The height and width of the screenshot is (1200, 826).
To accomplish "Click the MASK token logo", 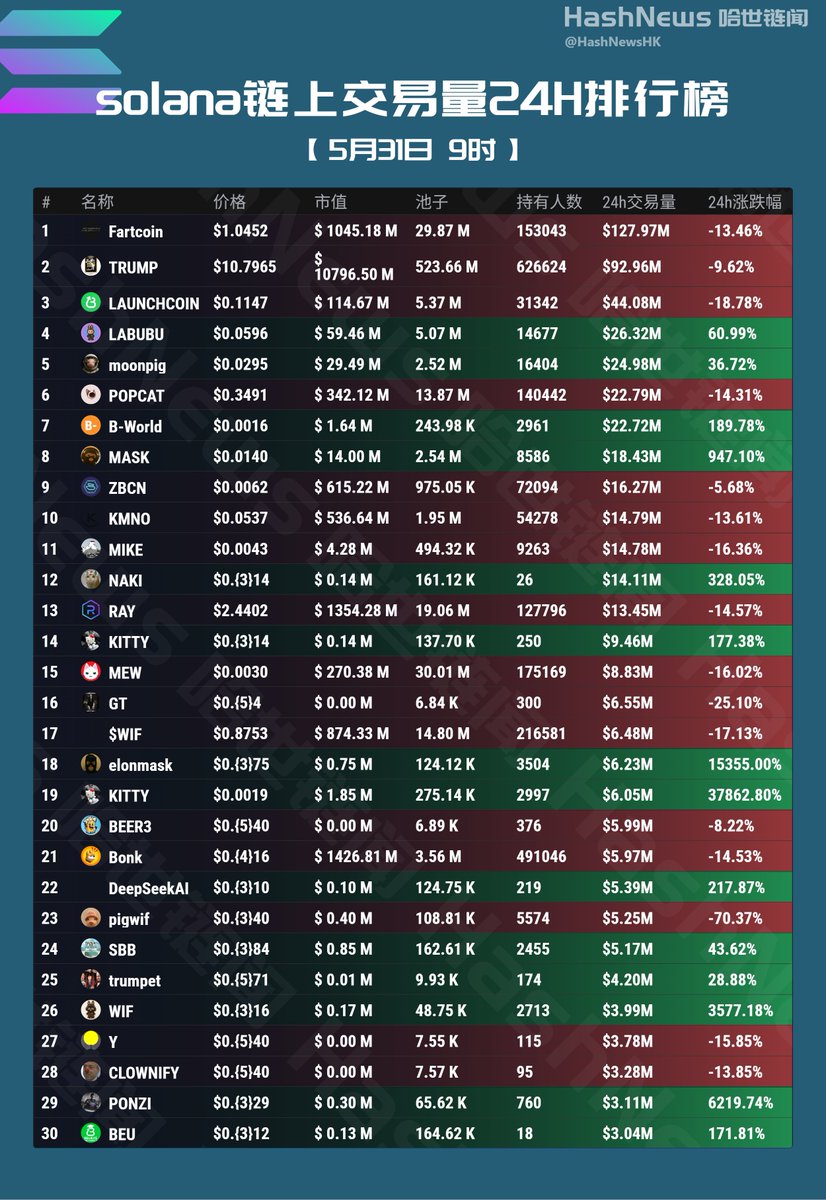I will [x=90, y=456].
